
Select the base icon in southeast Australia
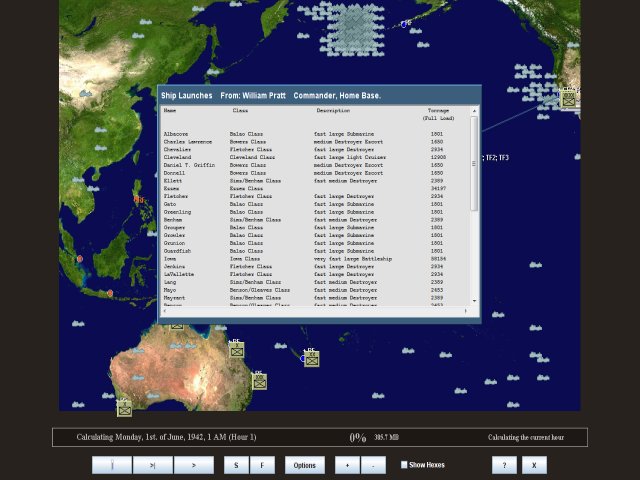(x=259, y=381)
